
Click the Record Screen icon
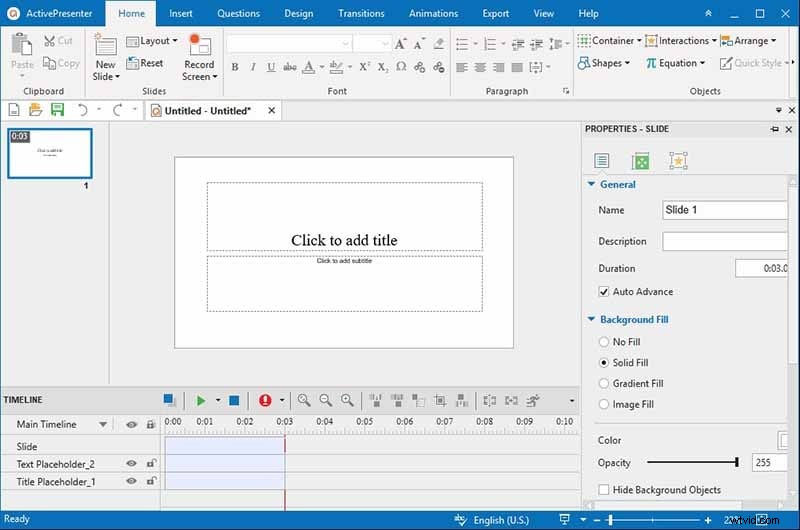(199, 46)
